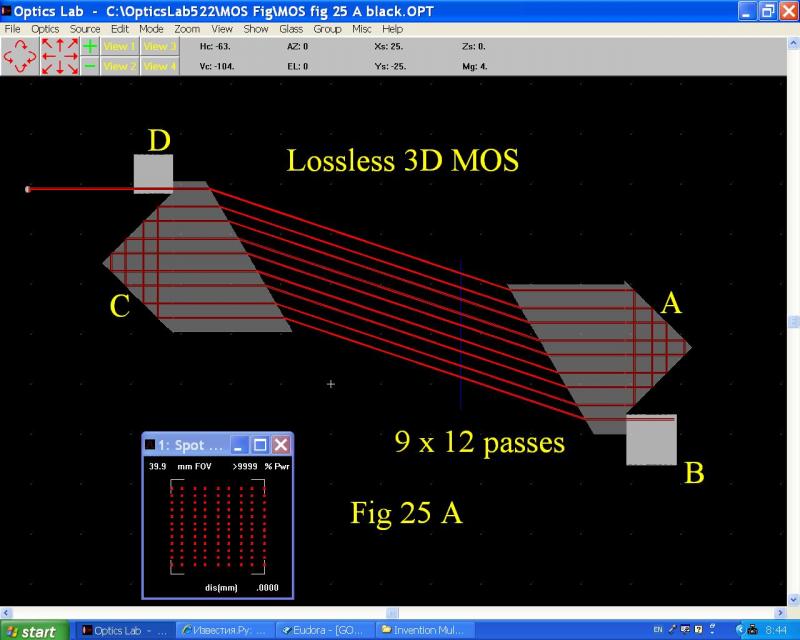
Task: Select the View 3 button
Action: [159, 46]
